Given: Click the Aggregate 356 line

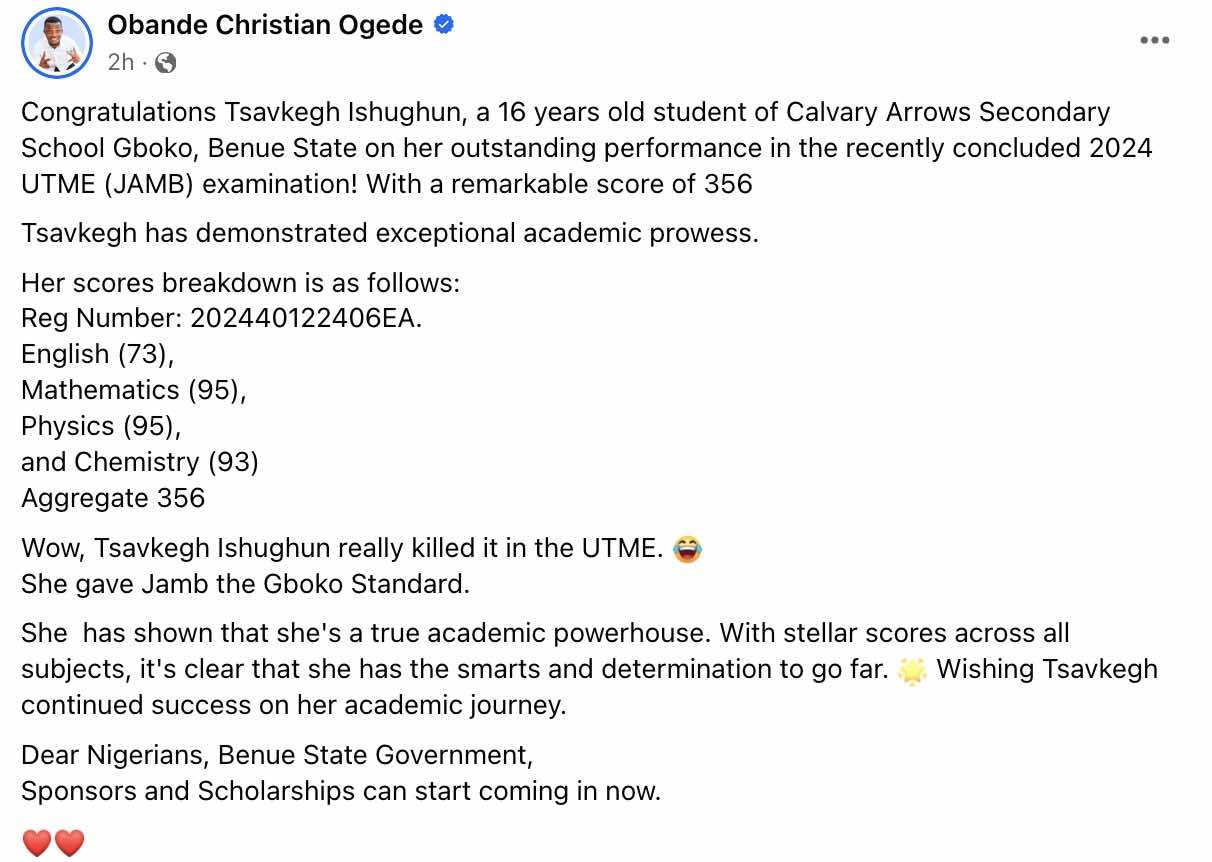Looking at the screenshot, I should [x=113, y=498].
